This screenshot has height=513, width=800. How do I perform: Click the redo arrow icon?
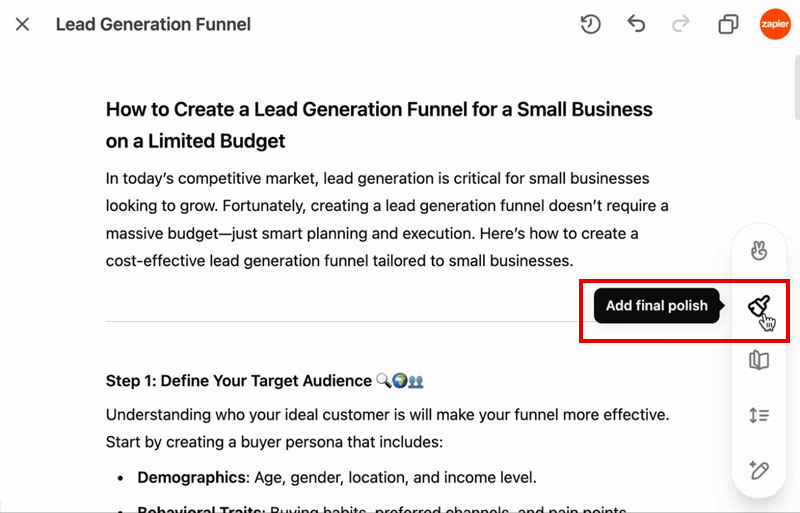pos(681,24)
